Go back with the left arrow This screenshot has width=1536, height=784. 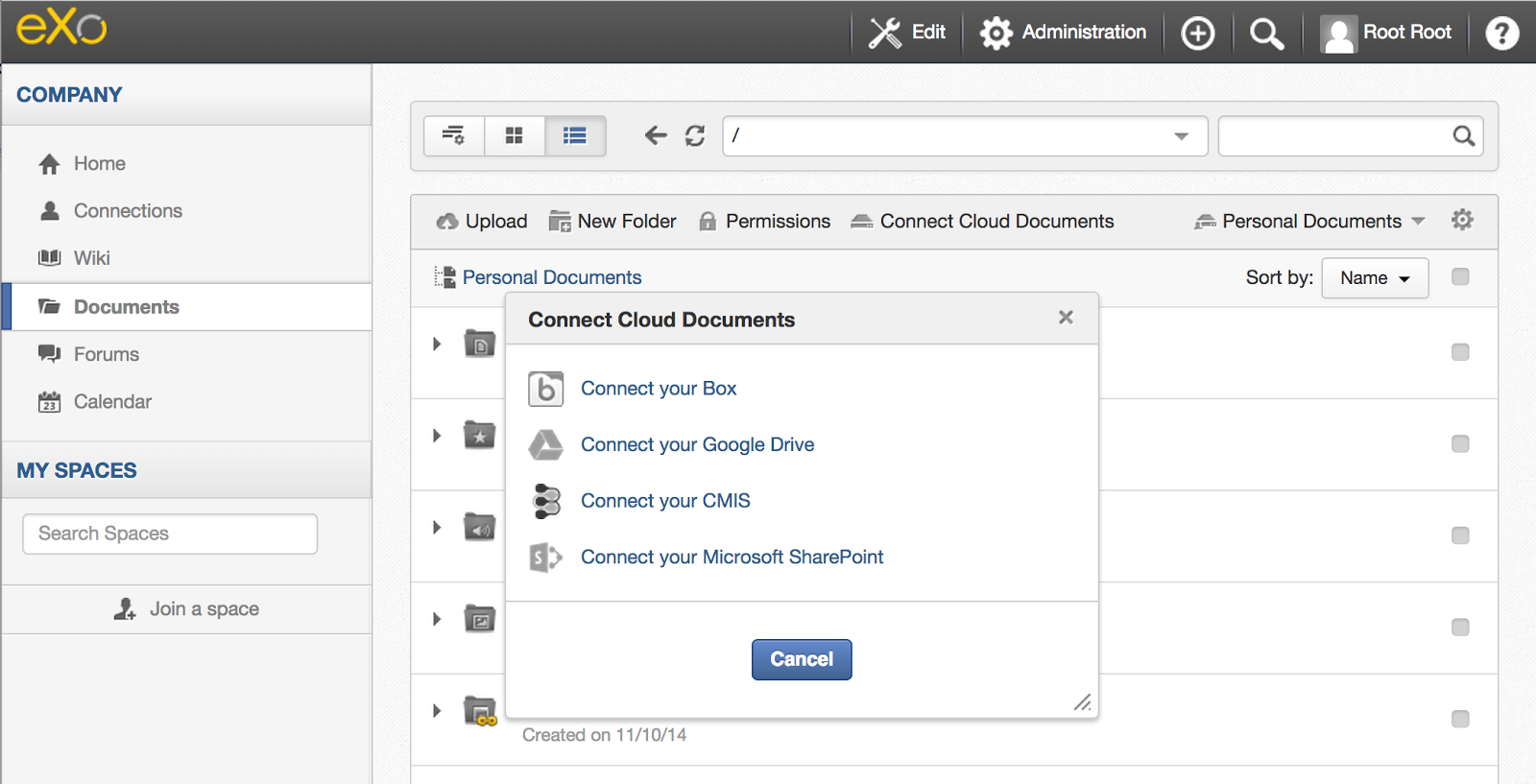(x=656, y=136)
